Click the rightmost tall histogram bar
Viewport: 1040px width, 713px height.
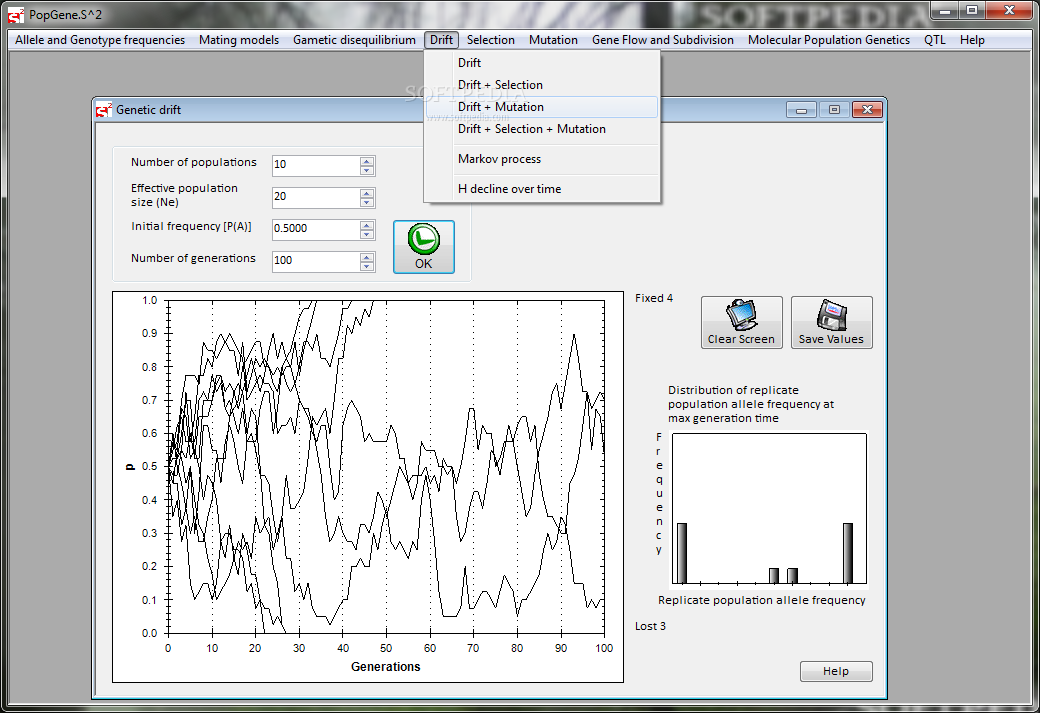pos(848,553)
